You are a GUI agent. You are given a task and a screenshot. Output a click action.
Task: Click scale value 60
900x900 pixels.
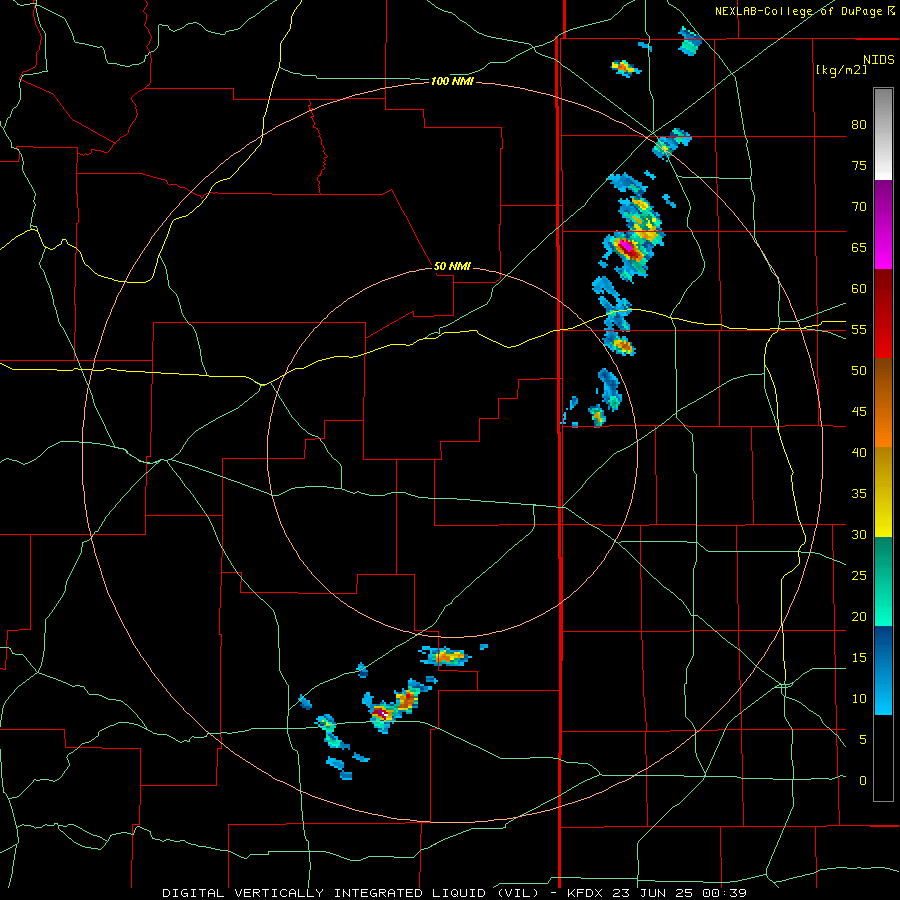pyautogui.click(x=859, y=289)
